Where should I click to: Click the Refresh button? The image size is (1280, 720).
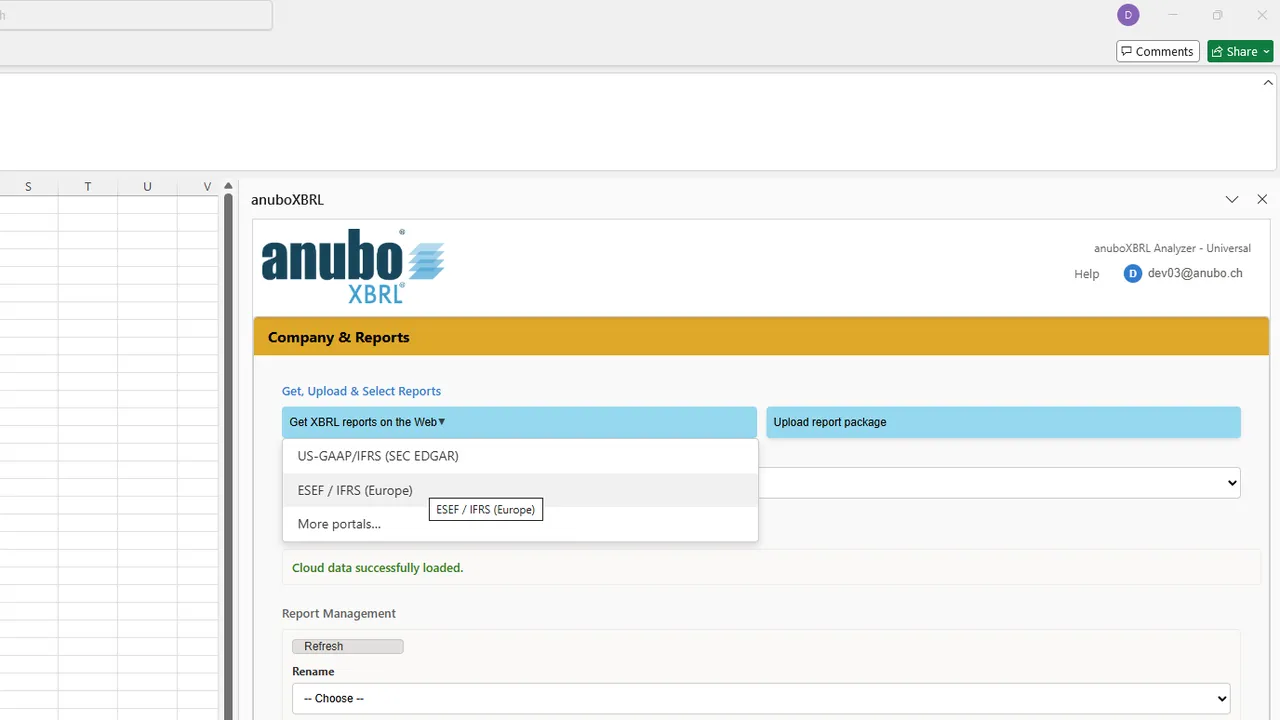pyautogui.click(x=347, y=647)
